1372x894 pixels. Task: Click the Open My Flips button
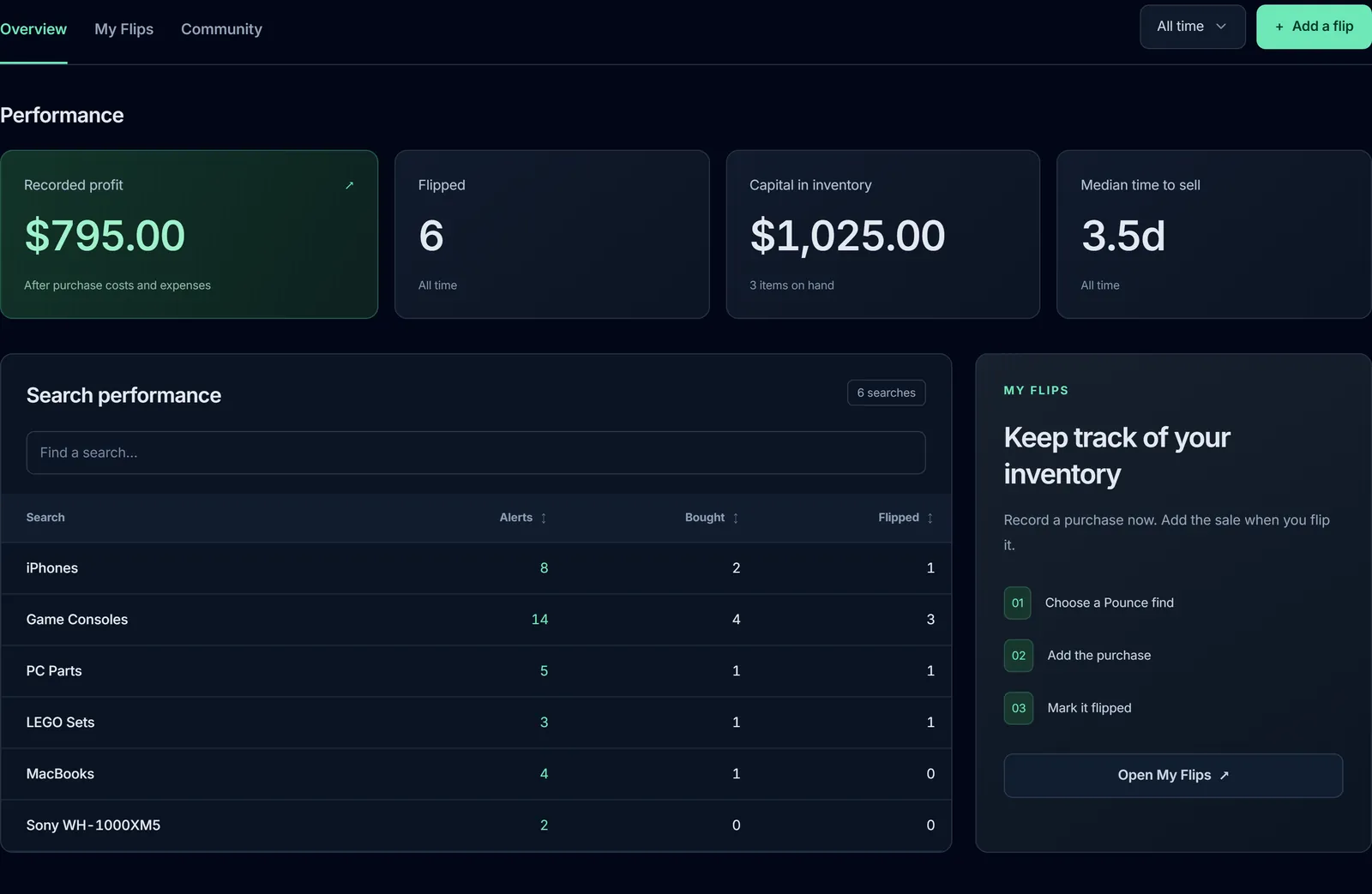pyautogui.click(x=1173, y=776)
